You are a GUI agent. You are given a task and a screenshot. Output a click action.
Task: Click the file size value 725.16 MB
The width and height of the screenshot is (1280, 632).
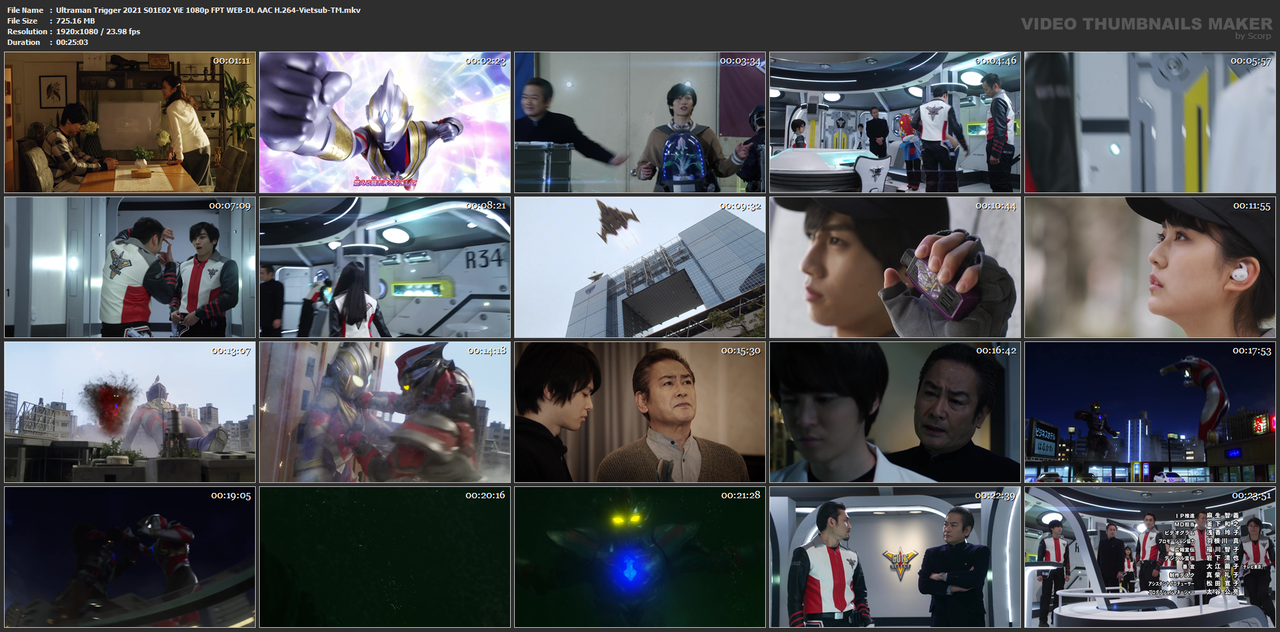76,21
